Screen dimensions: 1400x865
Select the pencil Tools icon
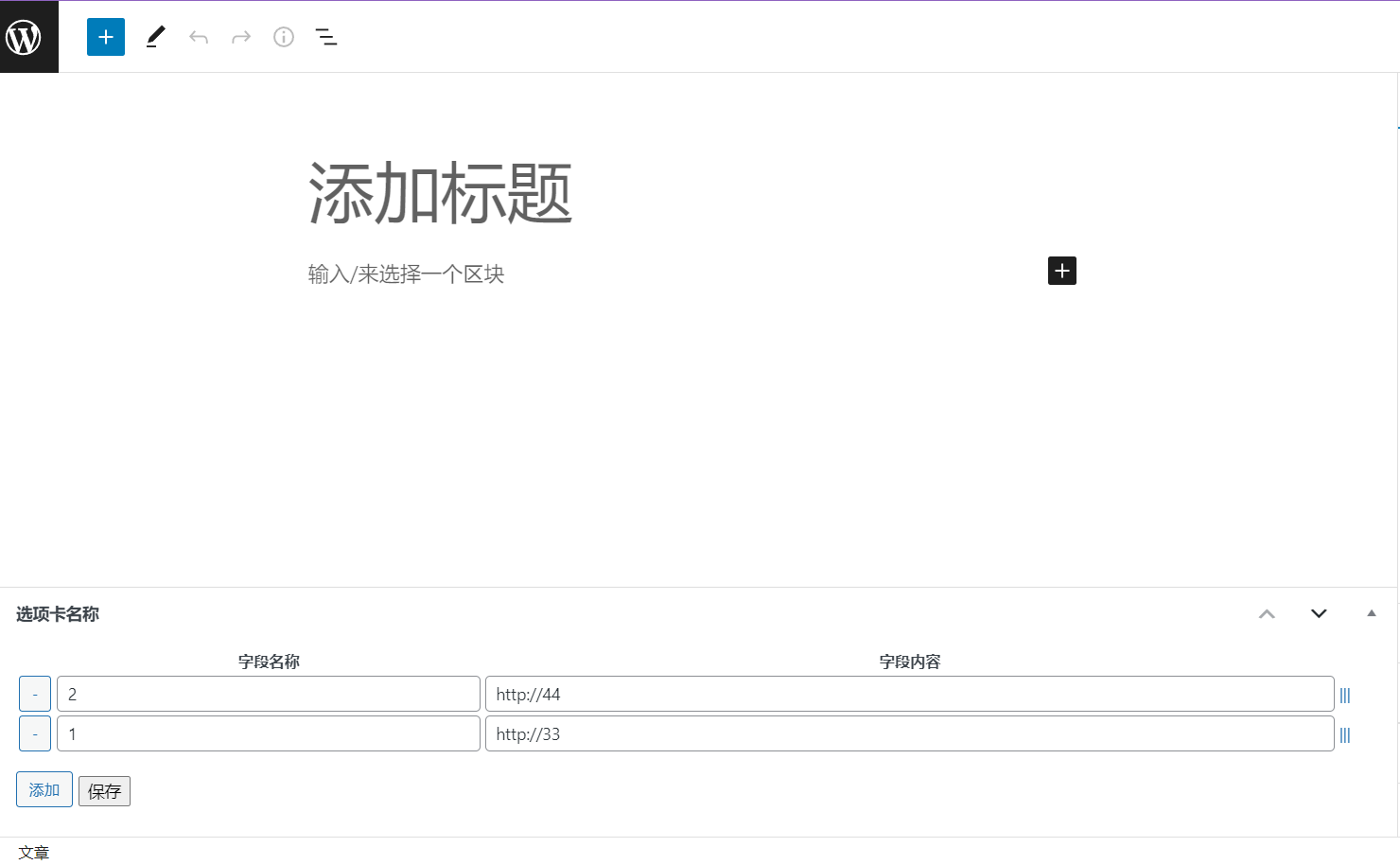tap(156, 37)
